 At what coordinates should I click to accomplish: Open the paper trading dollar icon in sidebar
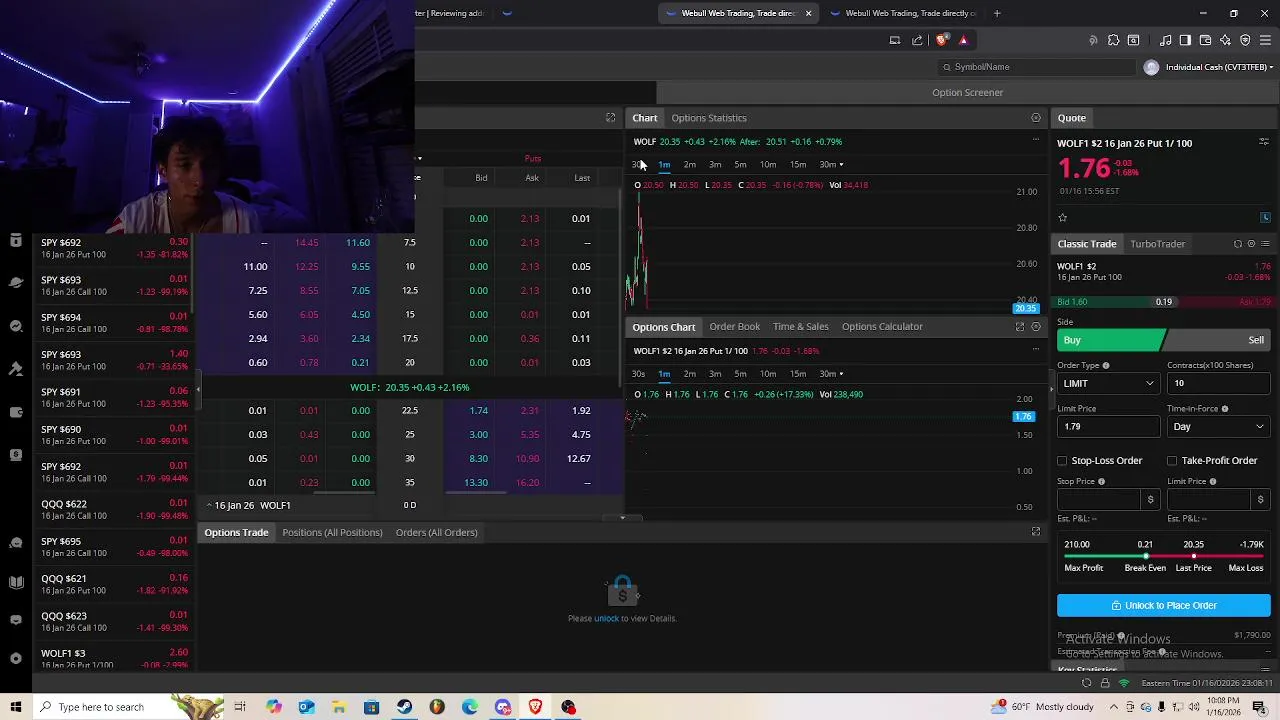click(16, 455)
